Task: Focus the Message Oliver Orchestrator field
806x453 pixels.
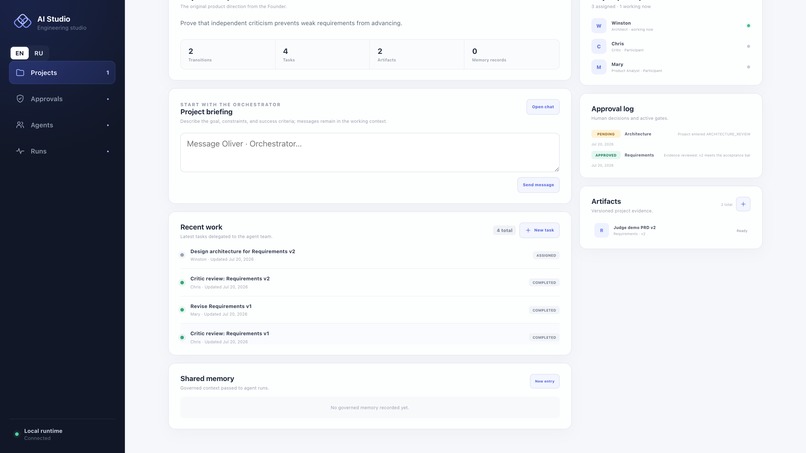Action: point(370,153)
